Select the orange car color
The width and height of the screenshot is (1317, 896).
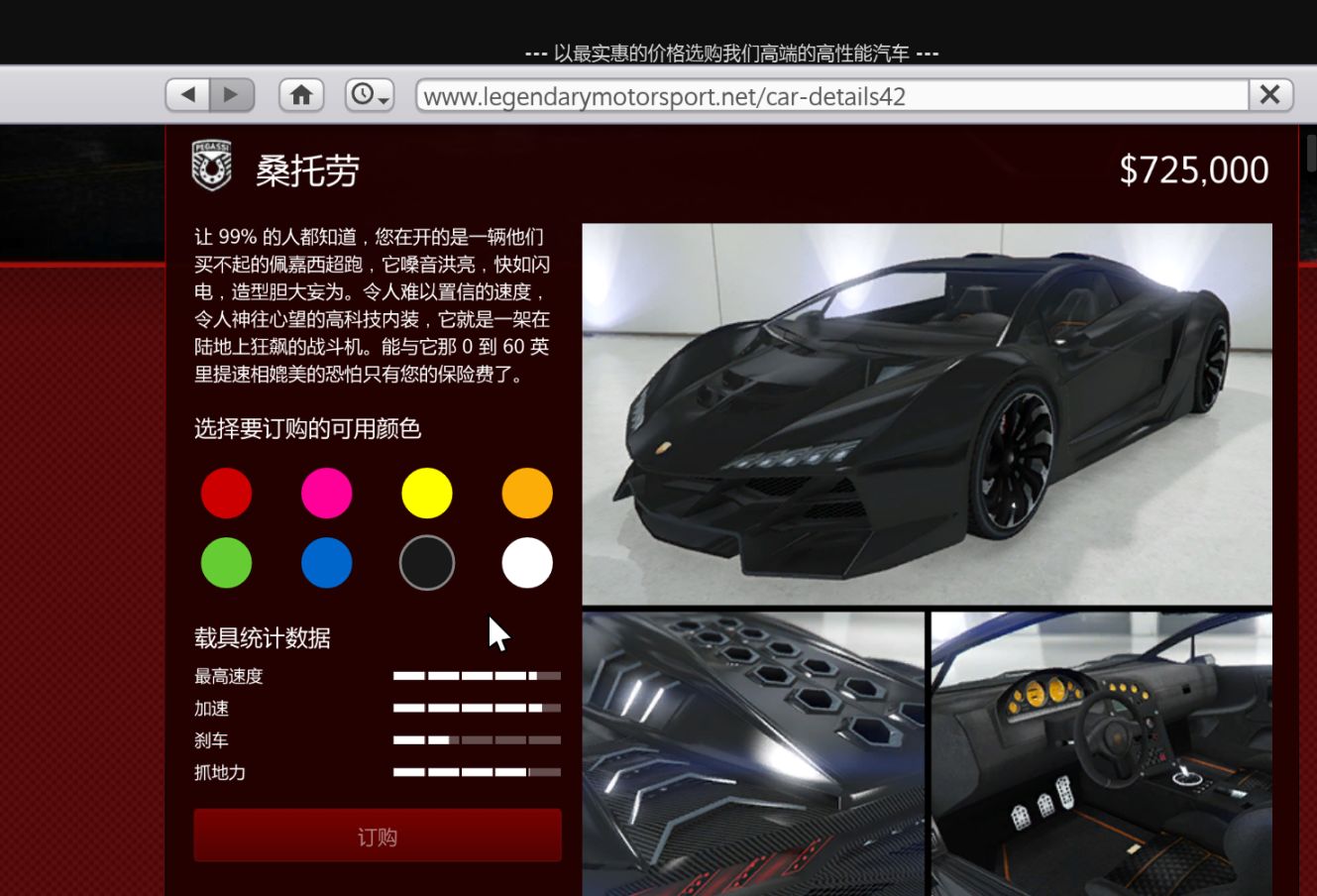(527, 493)
